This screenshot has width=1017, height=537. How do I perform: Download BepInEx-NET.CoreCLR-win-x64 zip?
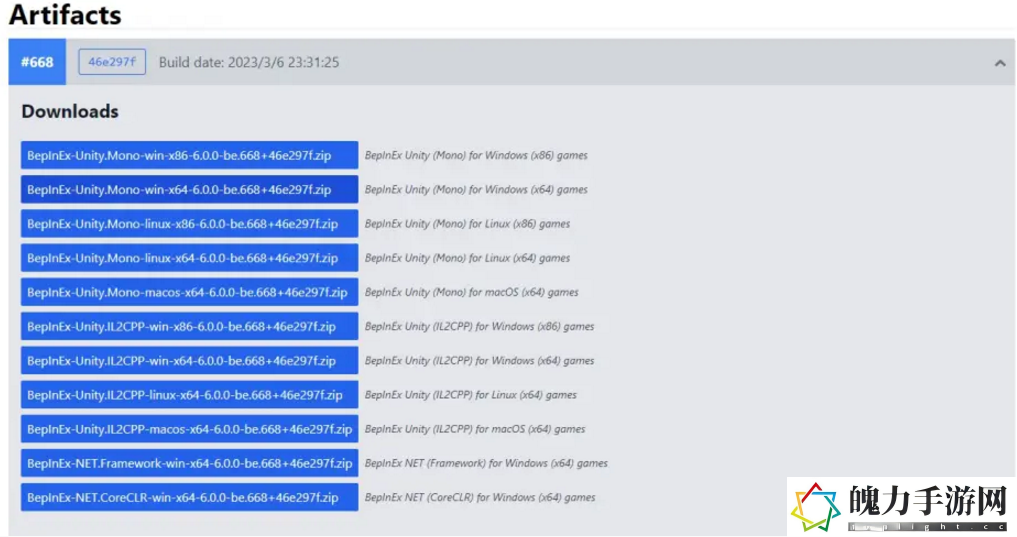pos(189,497)
